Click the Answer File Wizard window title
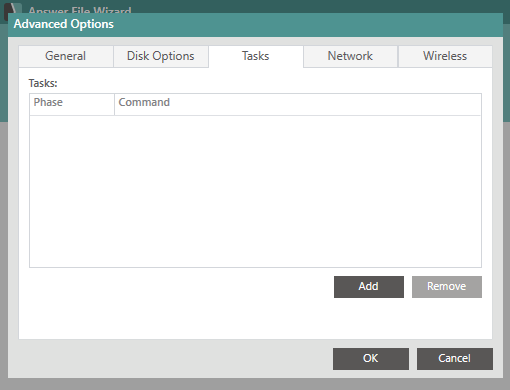 (80, 10)
